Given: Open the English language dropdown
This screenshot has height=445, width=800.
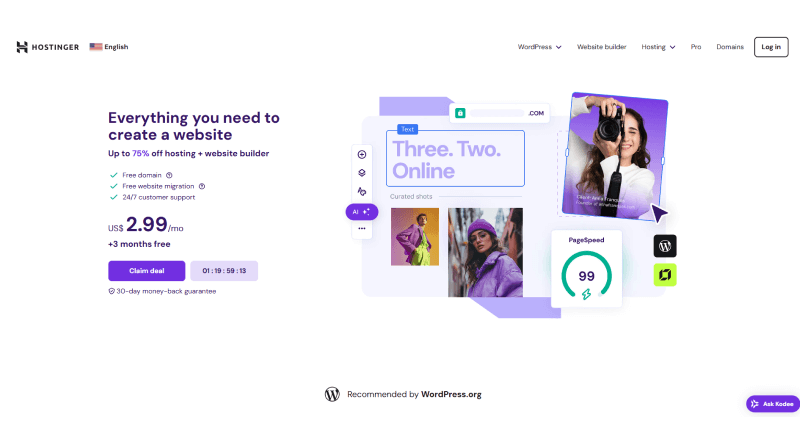Looking at the screenshot, I should 109,46.
